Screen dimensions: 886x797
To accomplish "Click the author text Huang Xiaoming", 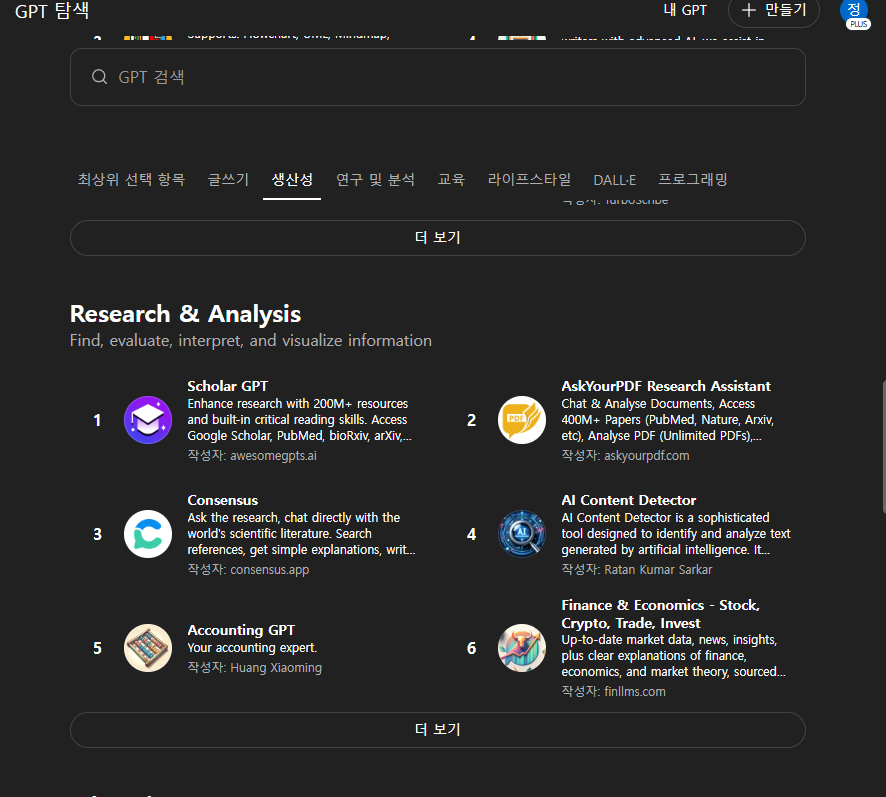I will (x=276, y=668).
